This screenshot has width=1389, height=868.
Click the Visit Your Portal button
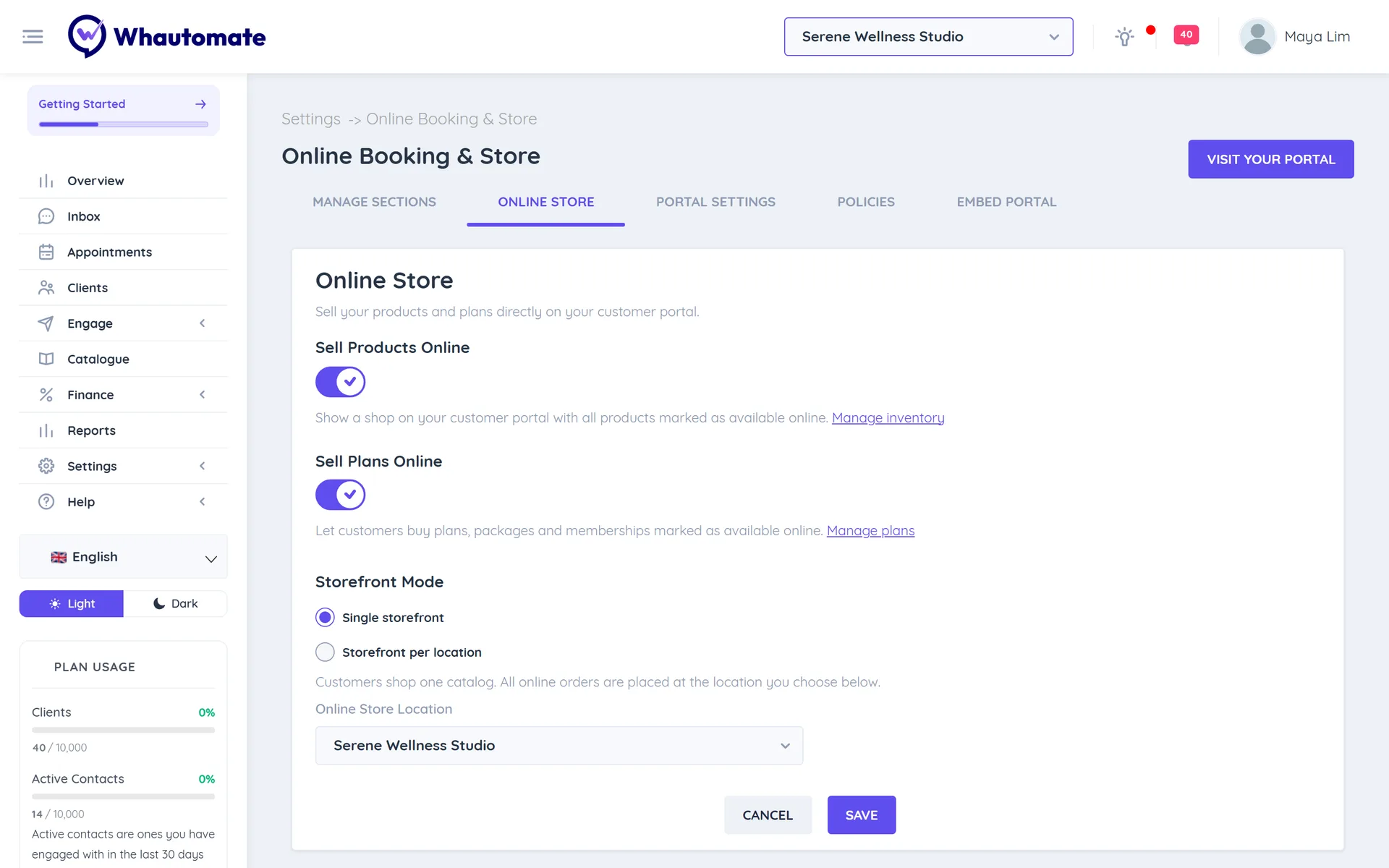click(1271, 159)
